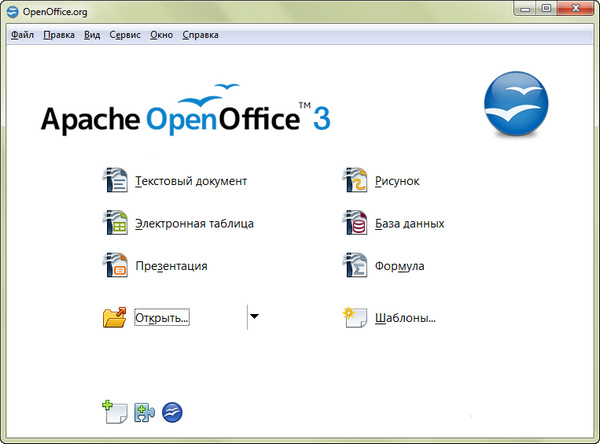Screen dimensions: 600x444
Task: Open the Сервис menu
Action: (125, 35)
